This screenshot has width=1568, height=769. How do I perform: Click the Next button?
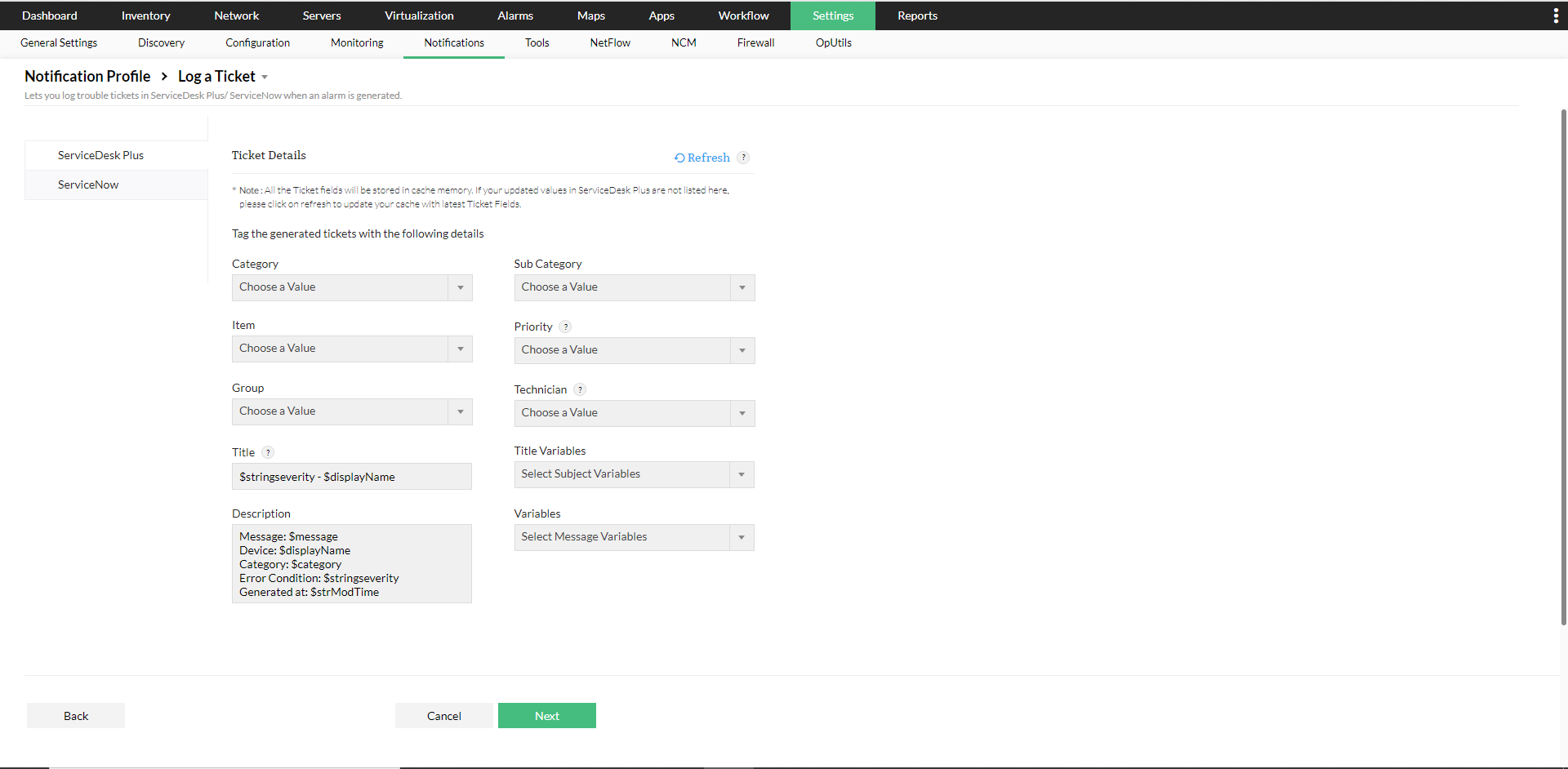tap(546, 715)
